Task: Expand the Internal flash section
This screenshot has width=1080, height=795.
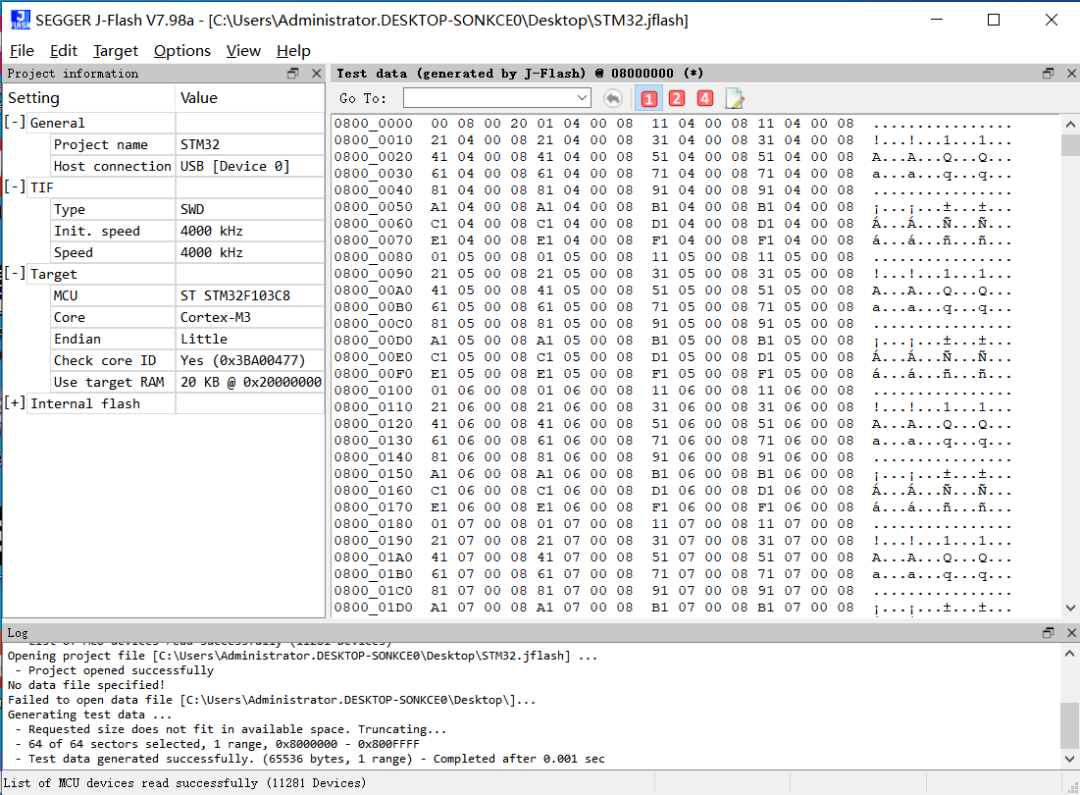Action: coord(14,403)
